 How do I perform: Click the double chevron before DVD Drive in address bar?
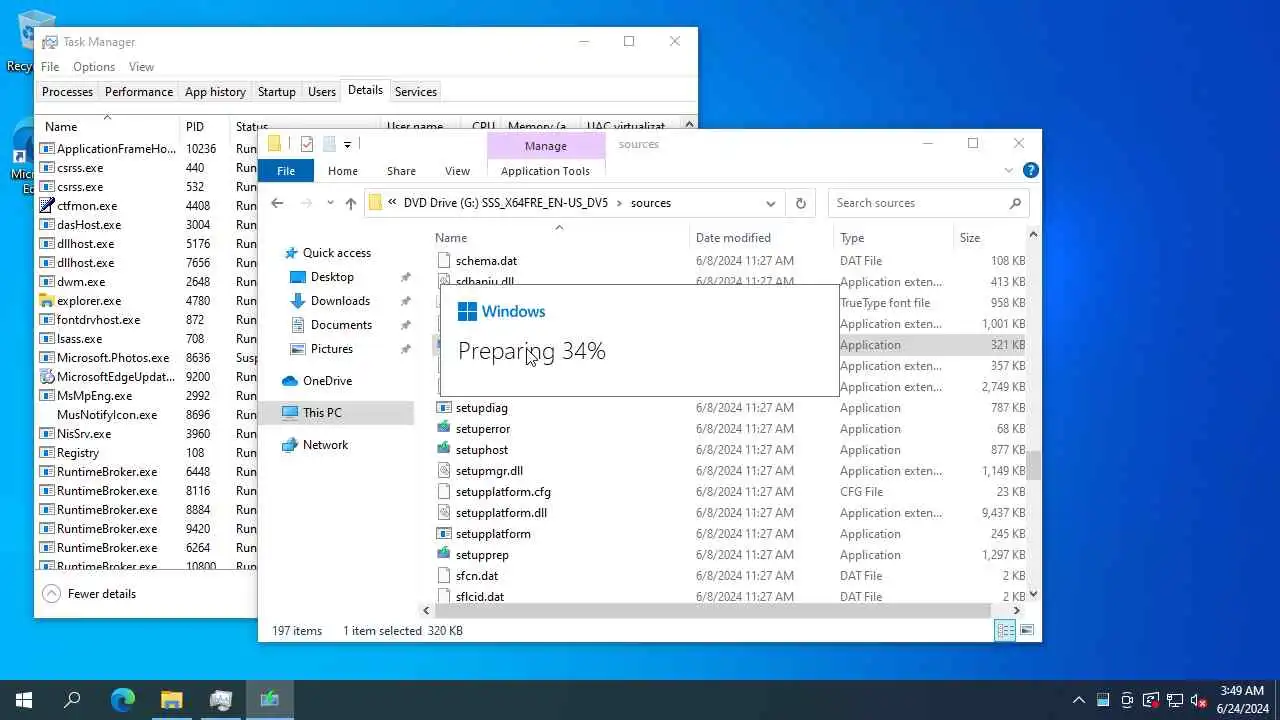point(394,203)
